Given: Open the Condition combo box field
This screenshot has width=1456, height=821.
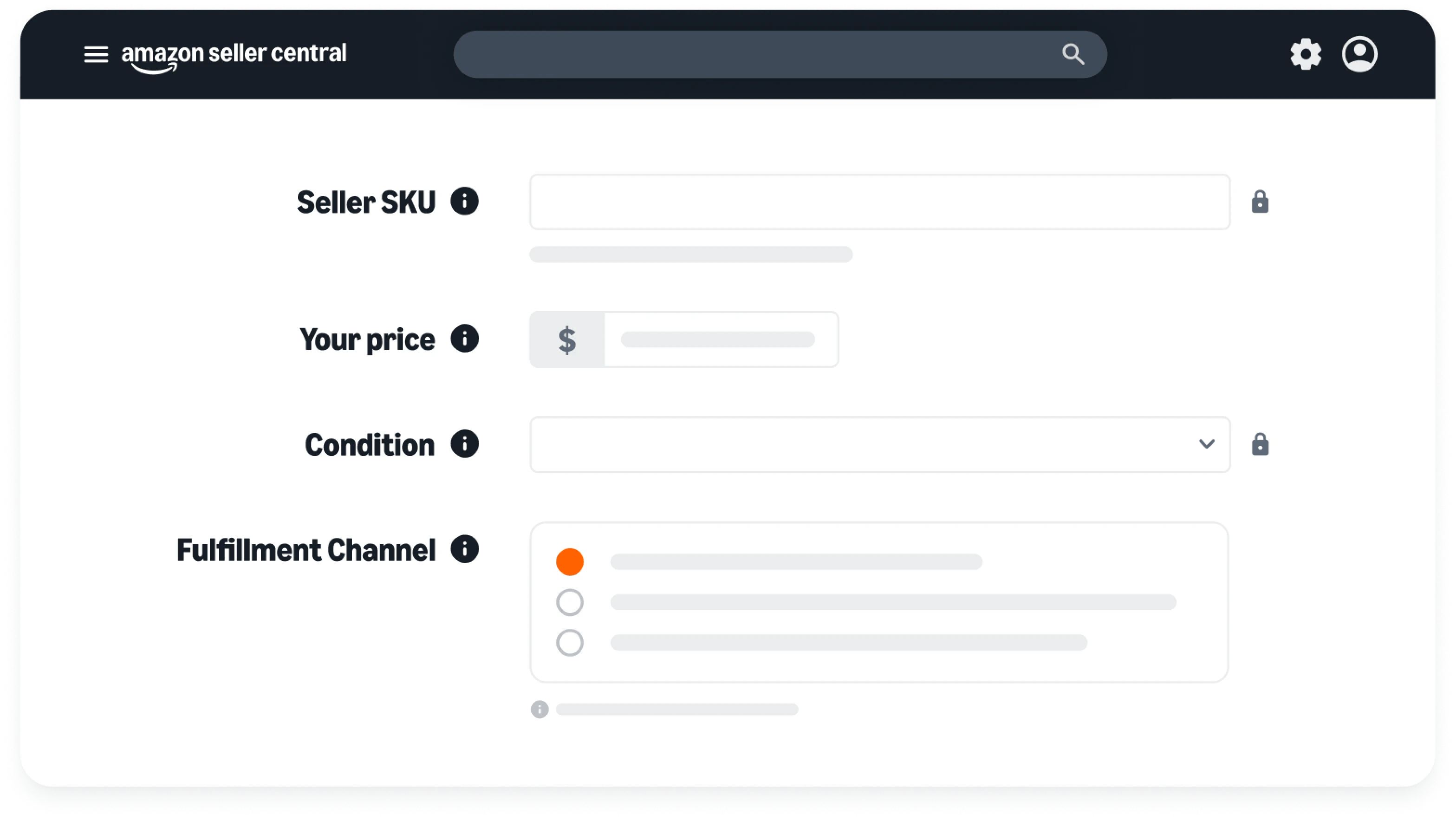Looking at the screenshot, I should pos(880,444).
